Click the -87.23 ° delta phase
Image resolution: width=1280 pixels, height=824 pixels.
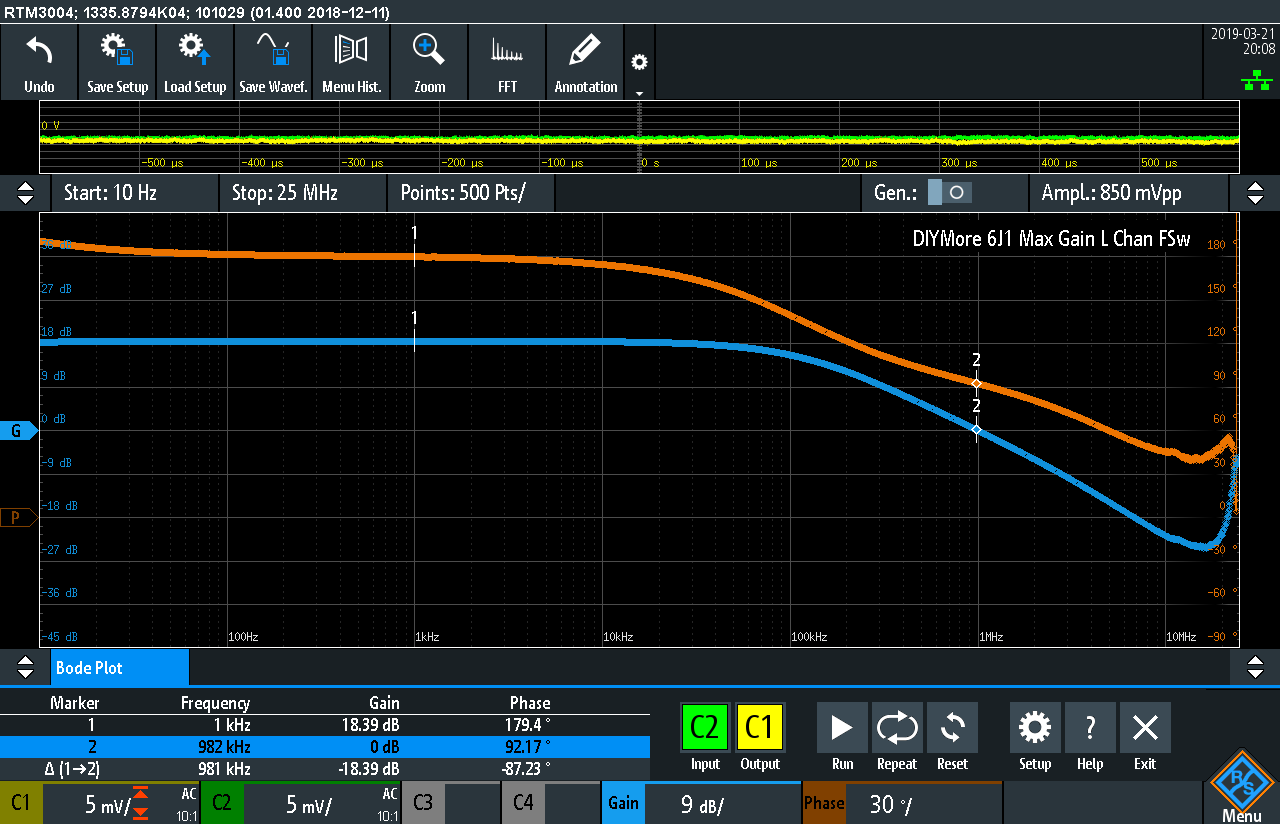coord(528,769)
